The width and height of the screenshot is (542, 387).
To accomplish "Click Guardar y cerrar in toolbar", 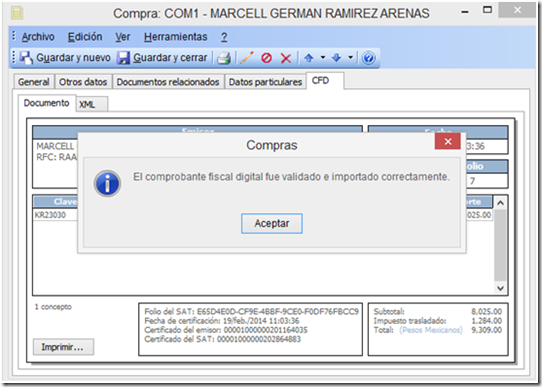I will click(x=162, y=57).
